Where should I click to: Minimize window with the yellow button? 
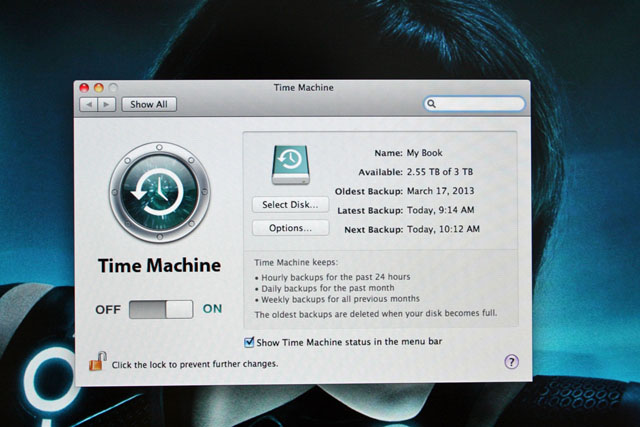click(x=99, y=87)
